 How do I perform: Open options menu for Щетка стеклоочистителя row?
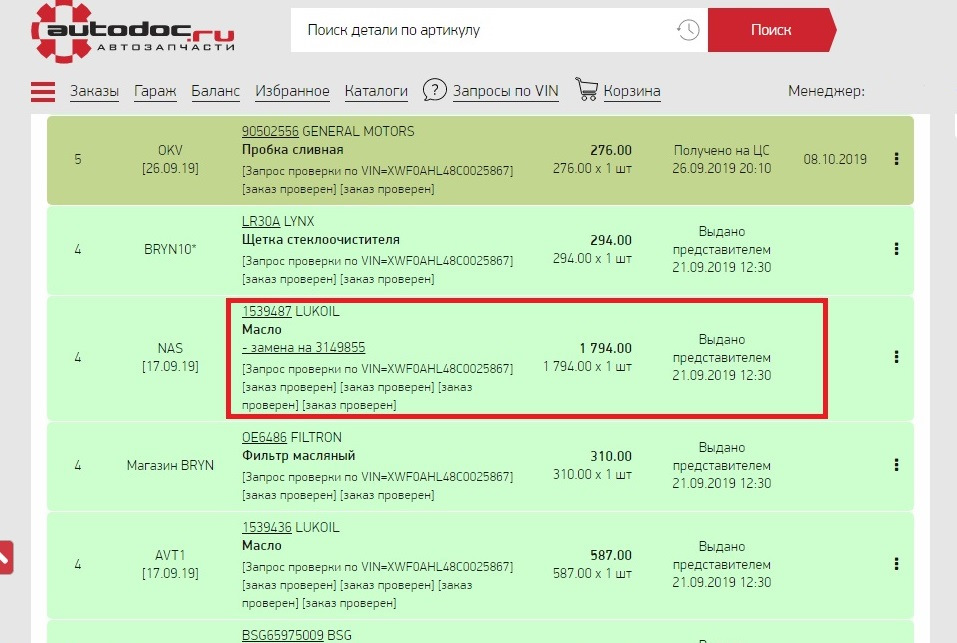(896, 249)
